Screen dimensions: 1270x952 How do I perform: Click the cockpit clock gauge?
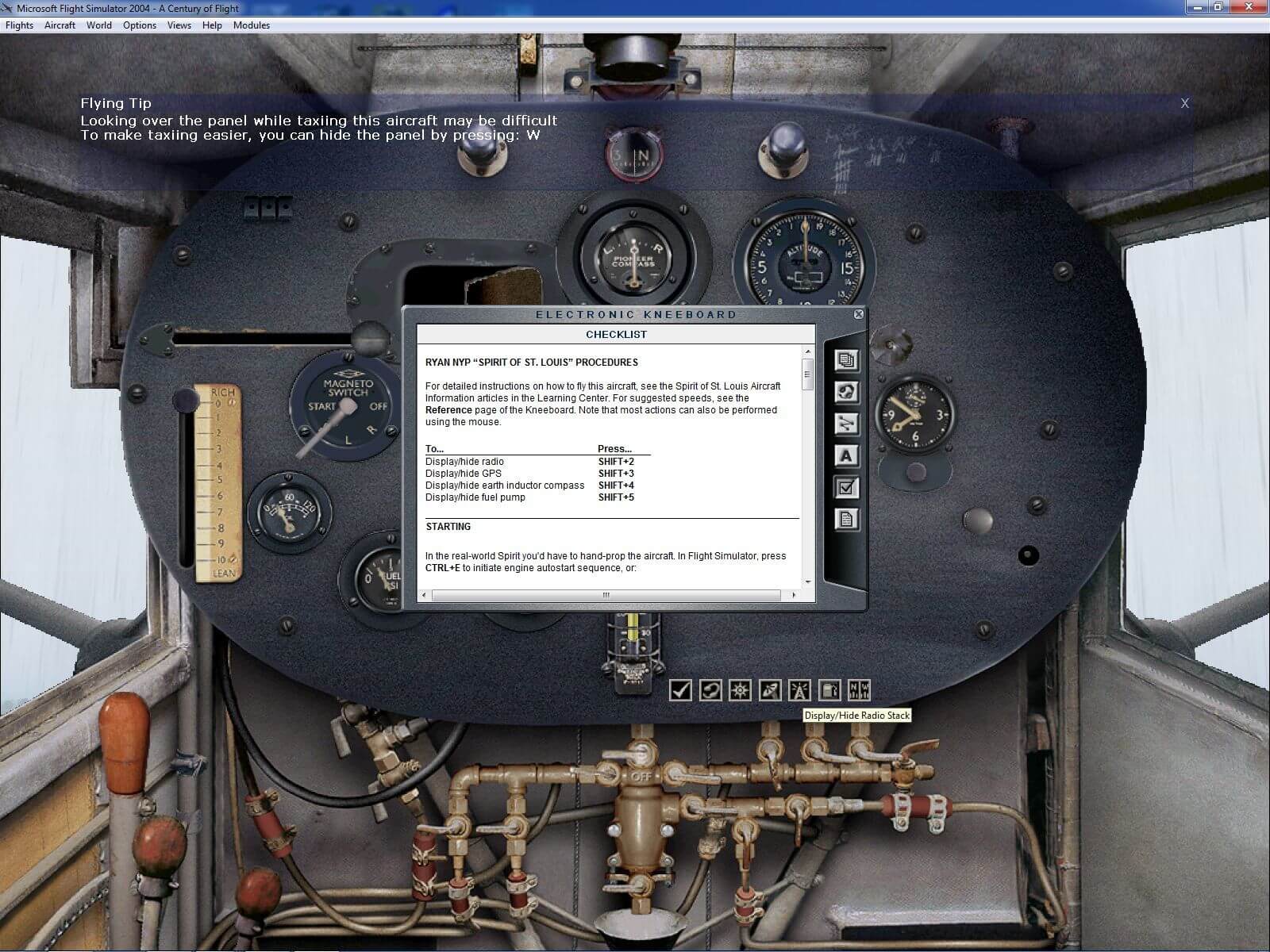[x=914, y=414]
